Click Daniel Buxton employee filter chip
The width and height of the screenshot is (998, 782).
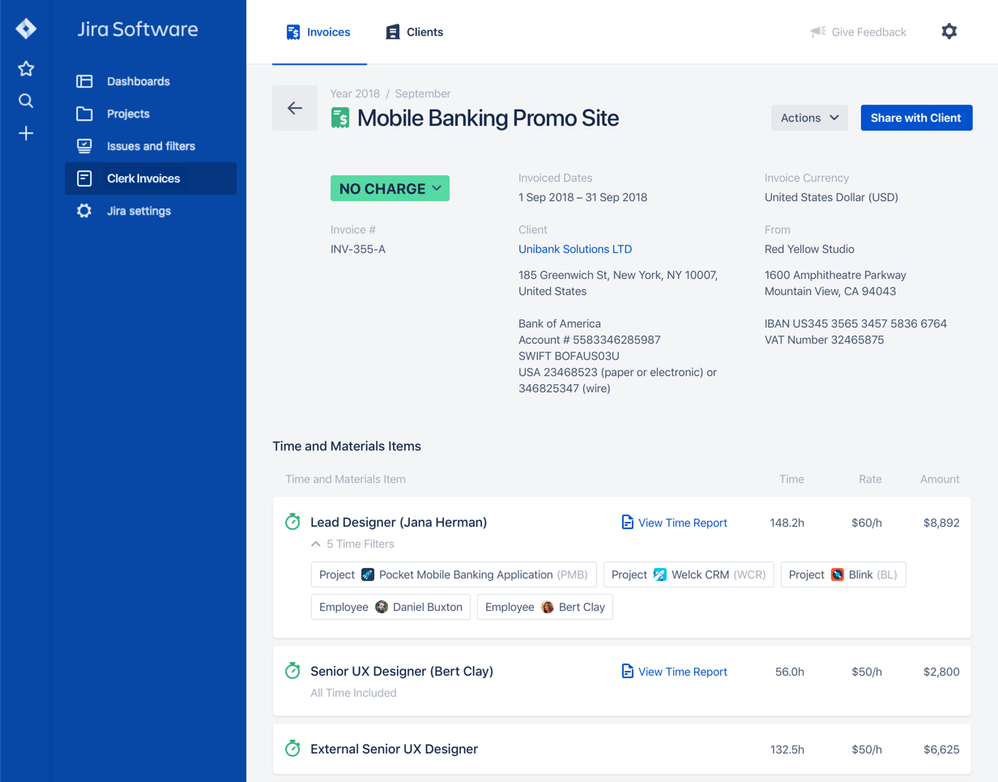point(391,607)
